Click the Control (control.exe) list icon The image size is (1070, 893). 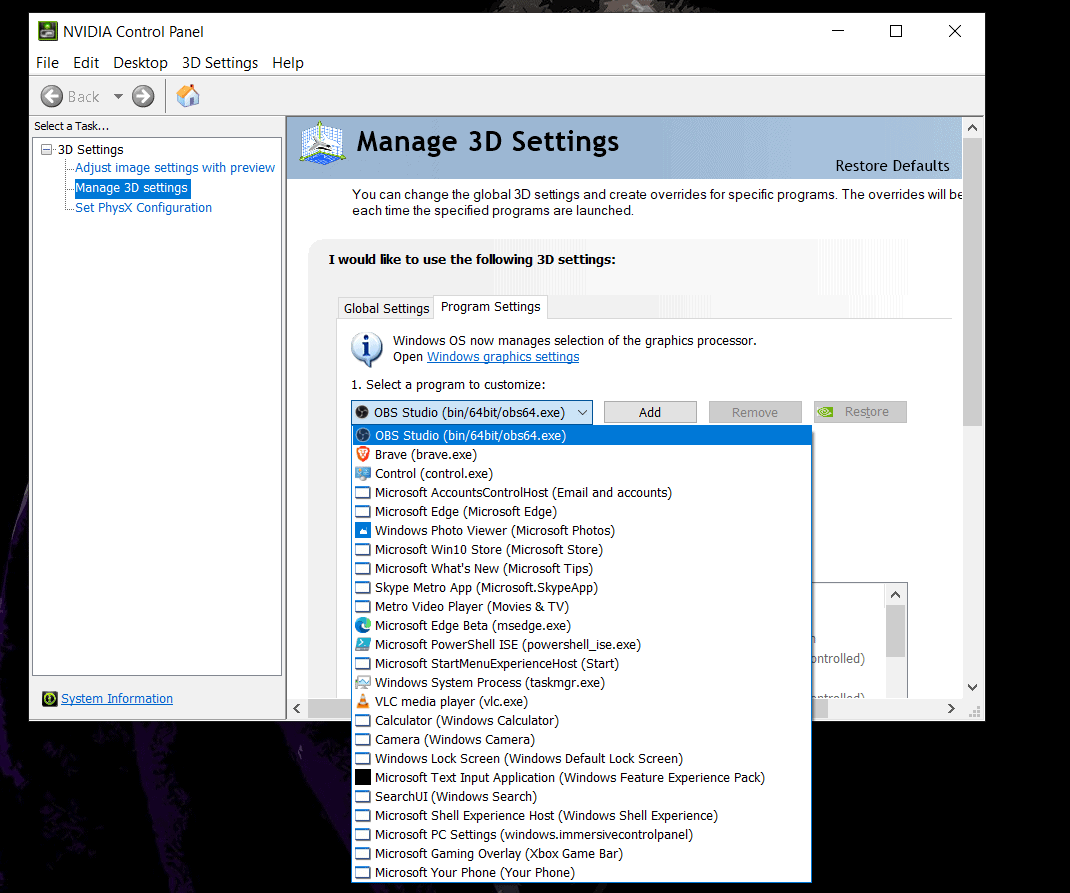pos(363,473)
